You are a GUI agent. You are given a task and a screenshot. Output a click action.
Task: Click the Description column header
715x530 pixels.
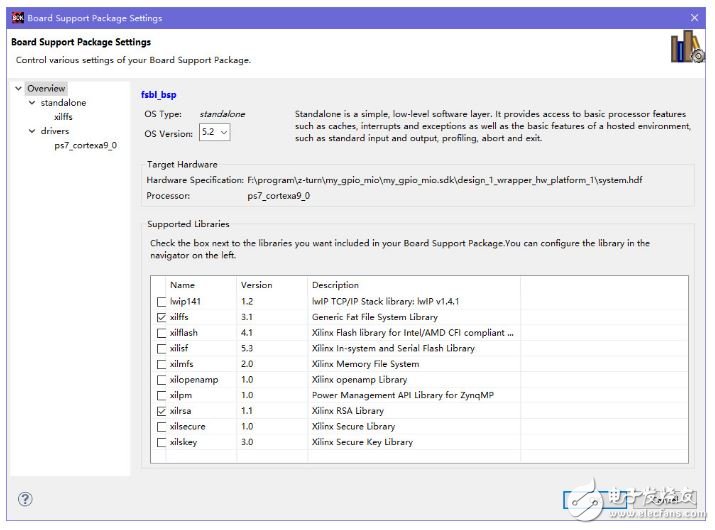(x=335, y=285)
